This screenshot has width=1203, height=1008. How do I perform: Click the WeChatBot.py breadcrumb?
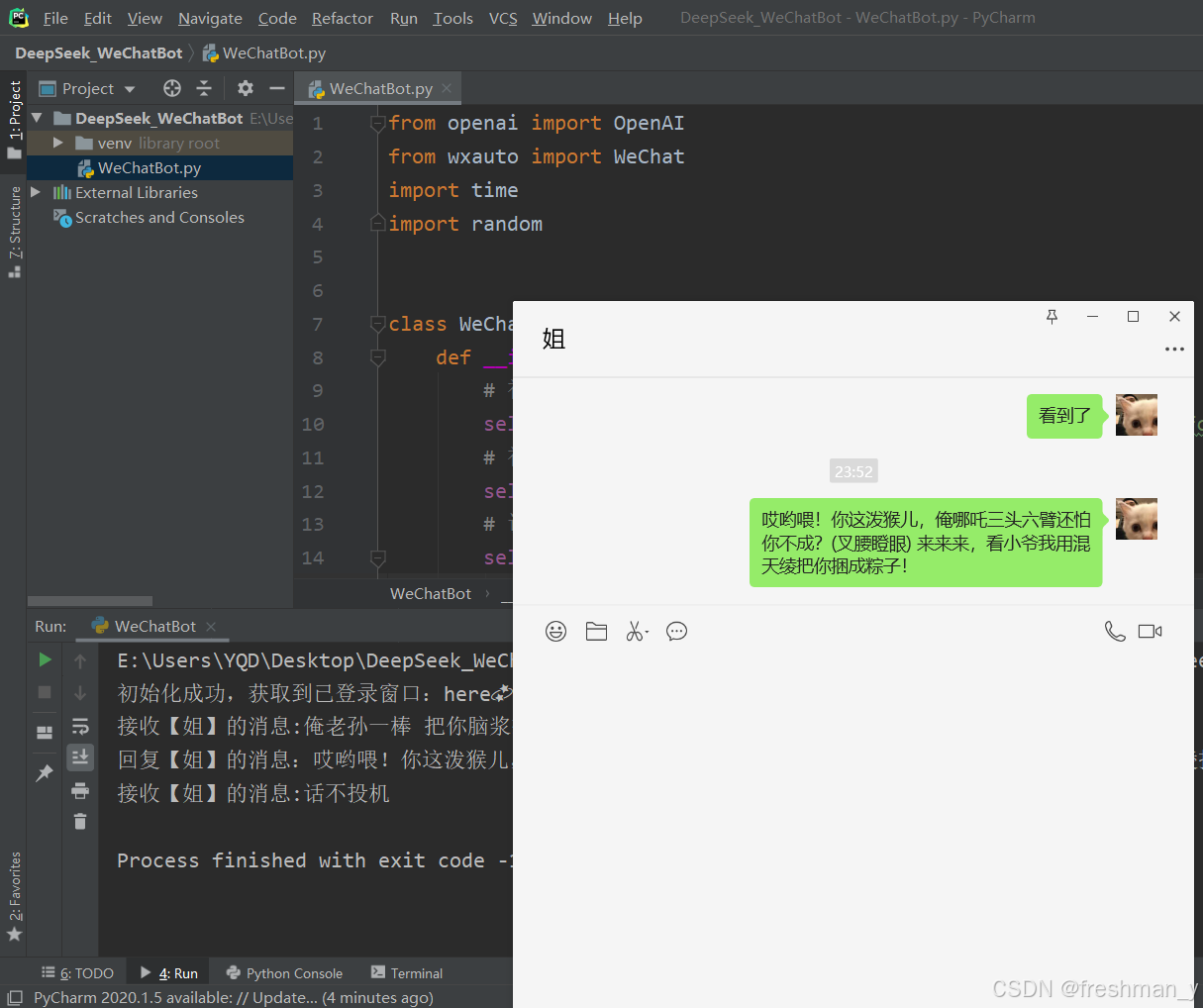[264, 52]
